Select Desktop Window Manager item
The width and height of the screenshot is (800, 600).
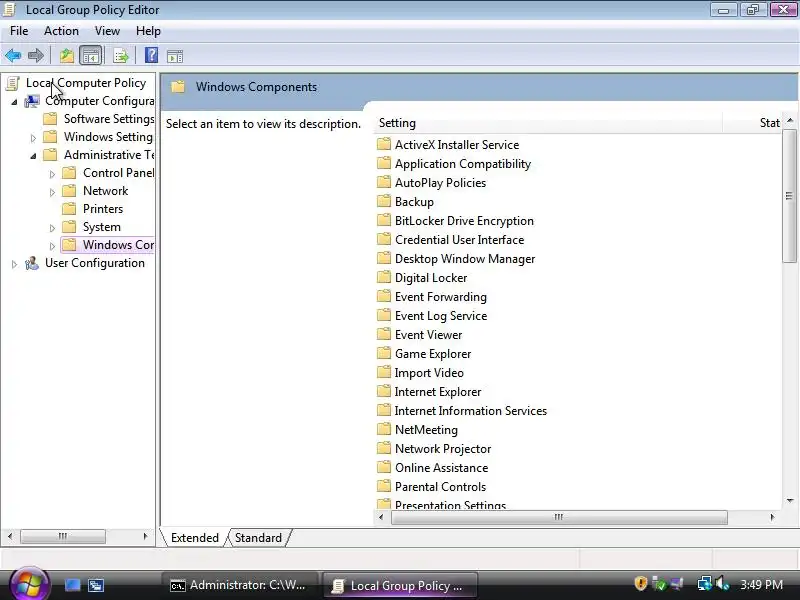[465, 259]
